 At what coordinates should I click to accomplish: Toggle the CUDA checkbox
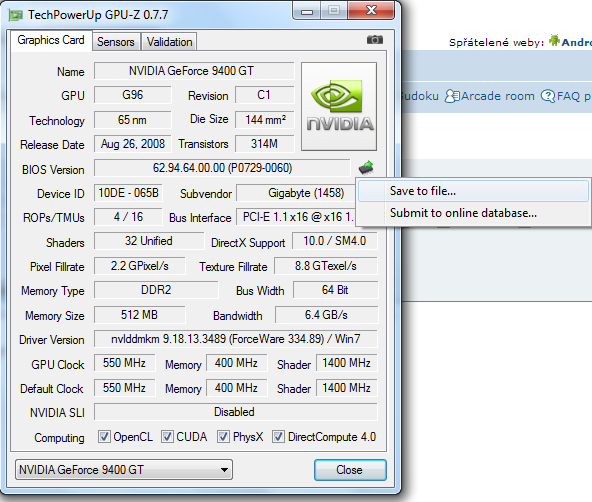click(x=167, y=437)
